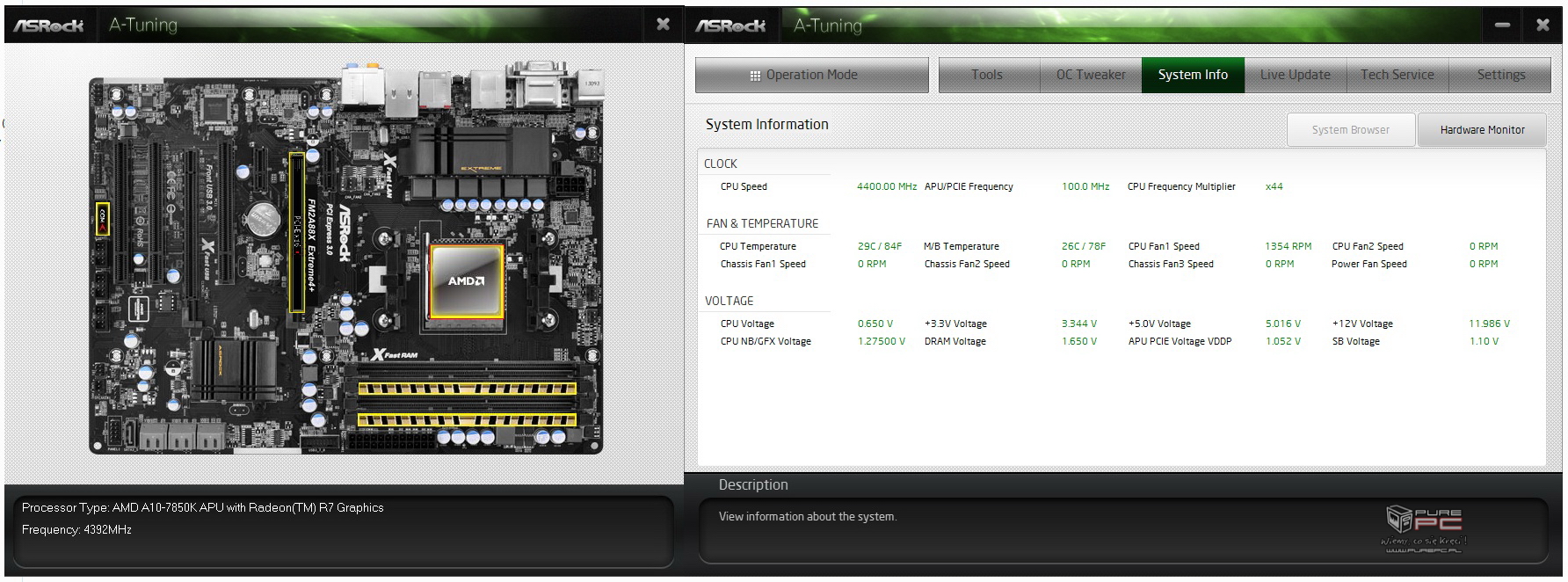
Task: Click the CPU Temperature label
Action: pos(758,246)
